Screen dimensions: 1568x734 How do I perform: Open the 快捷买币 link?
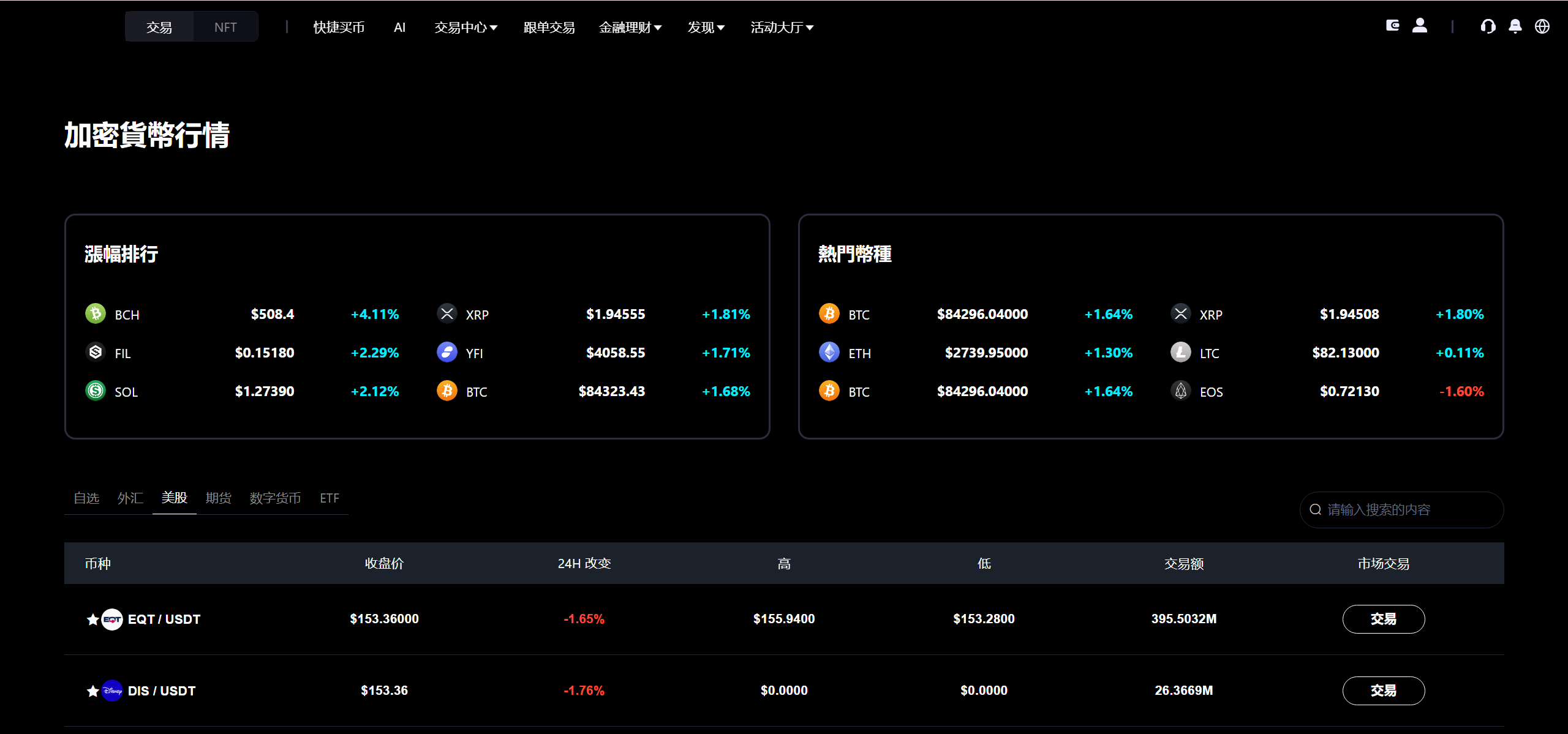339,28
